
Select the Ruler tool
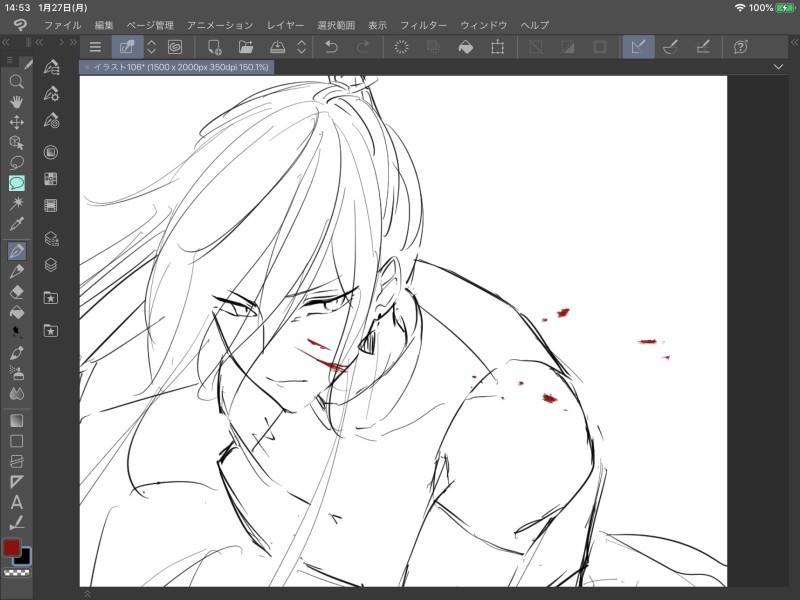tap(16, 482)
